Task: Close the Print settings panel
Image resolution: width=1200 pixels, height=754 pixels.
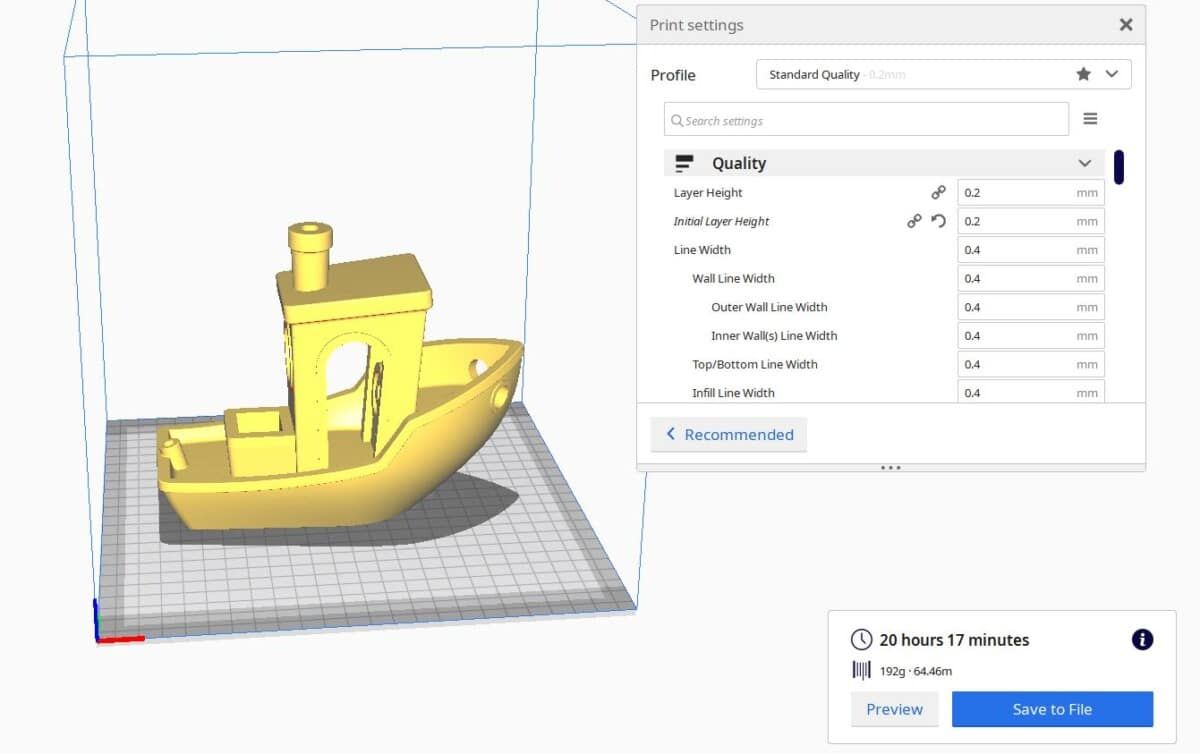Action: [1125, 24]
